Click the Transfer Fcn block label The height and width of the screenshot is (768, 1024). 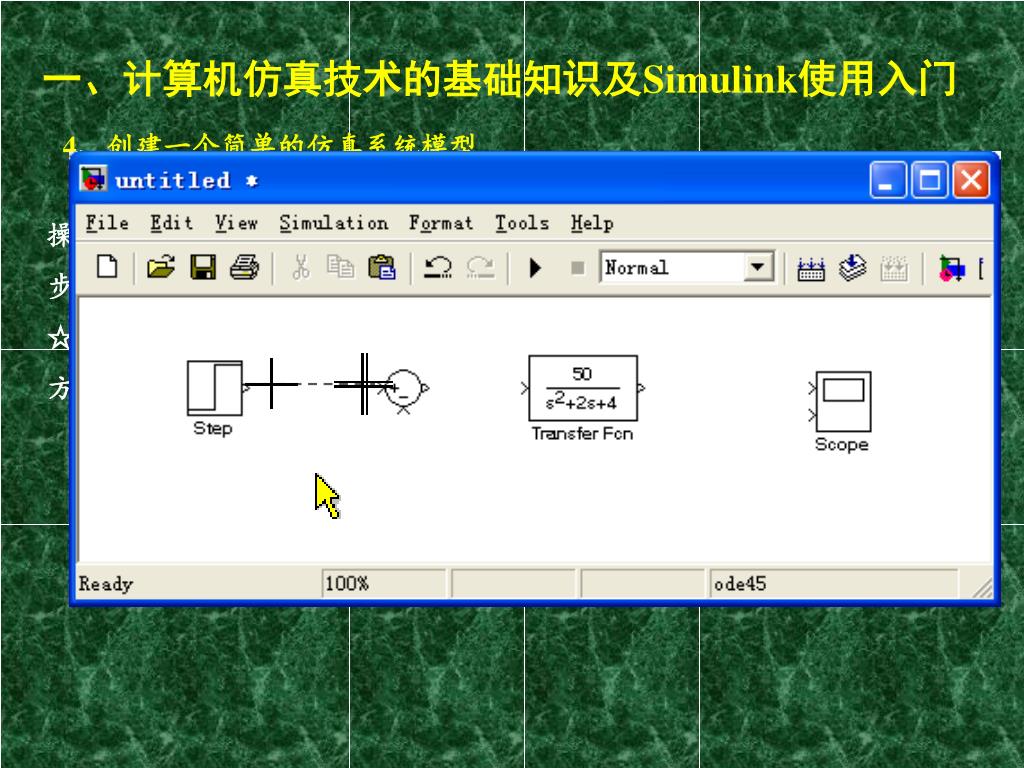click(x=583, y=434)
